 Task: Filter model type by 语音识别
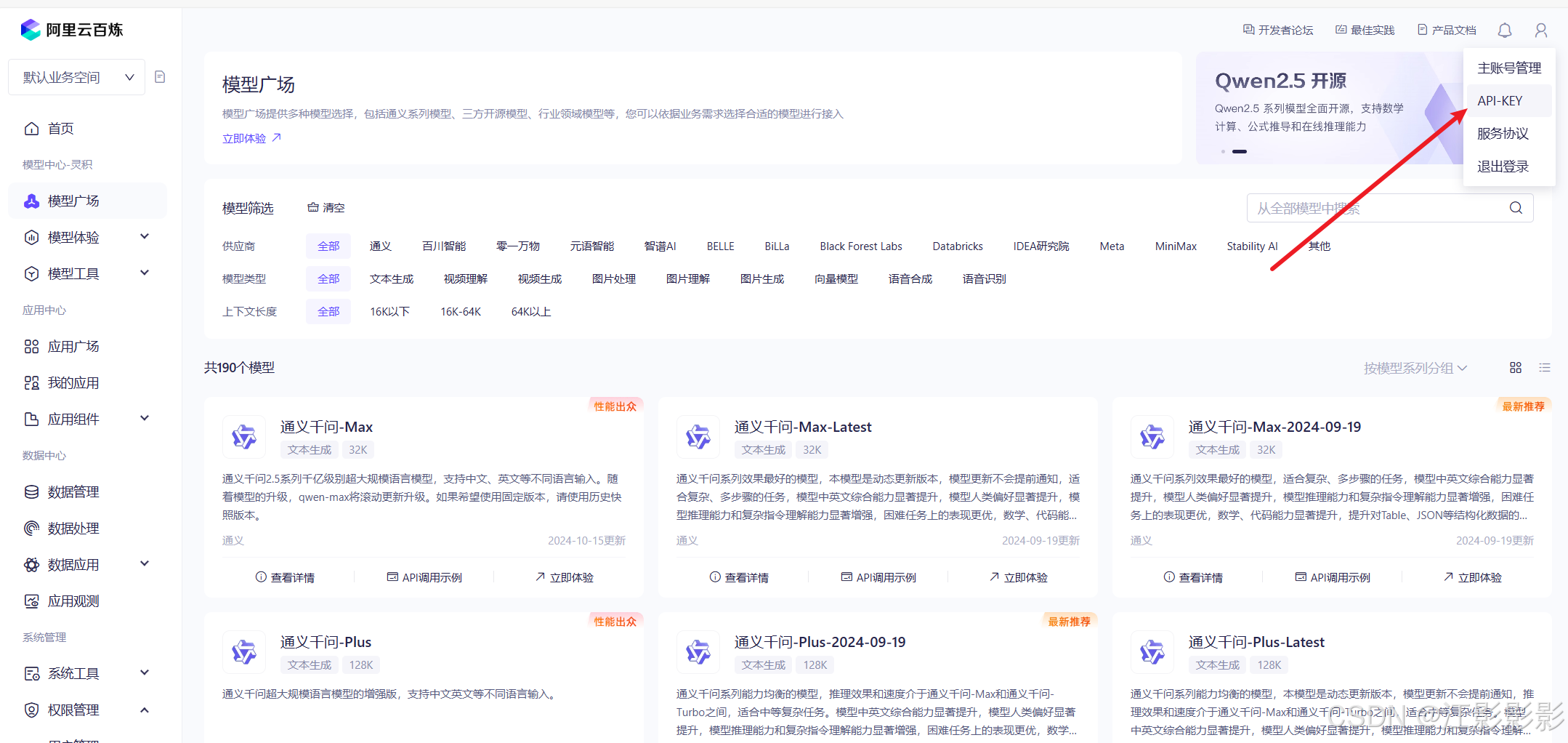[985, 279]
